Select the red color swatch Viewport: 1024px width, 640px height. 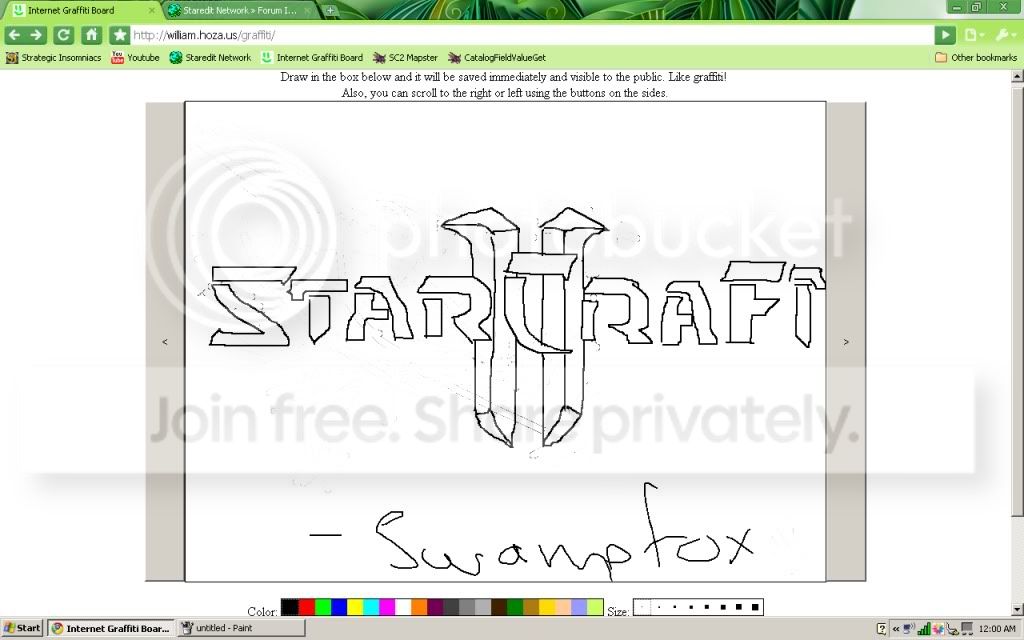click(307, 607)
